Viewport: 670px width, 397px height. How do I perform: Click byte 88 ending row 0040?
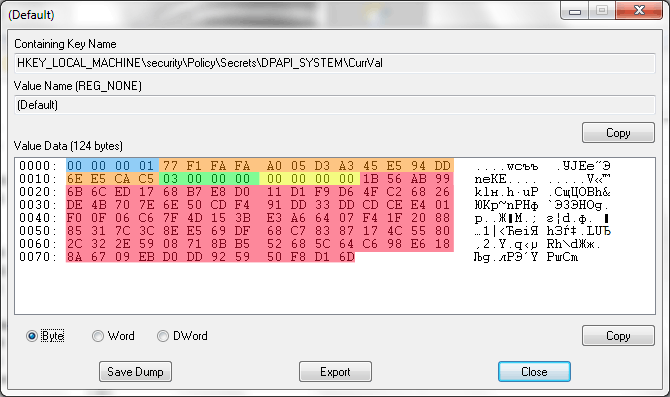(x=443, y=218)
